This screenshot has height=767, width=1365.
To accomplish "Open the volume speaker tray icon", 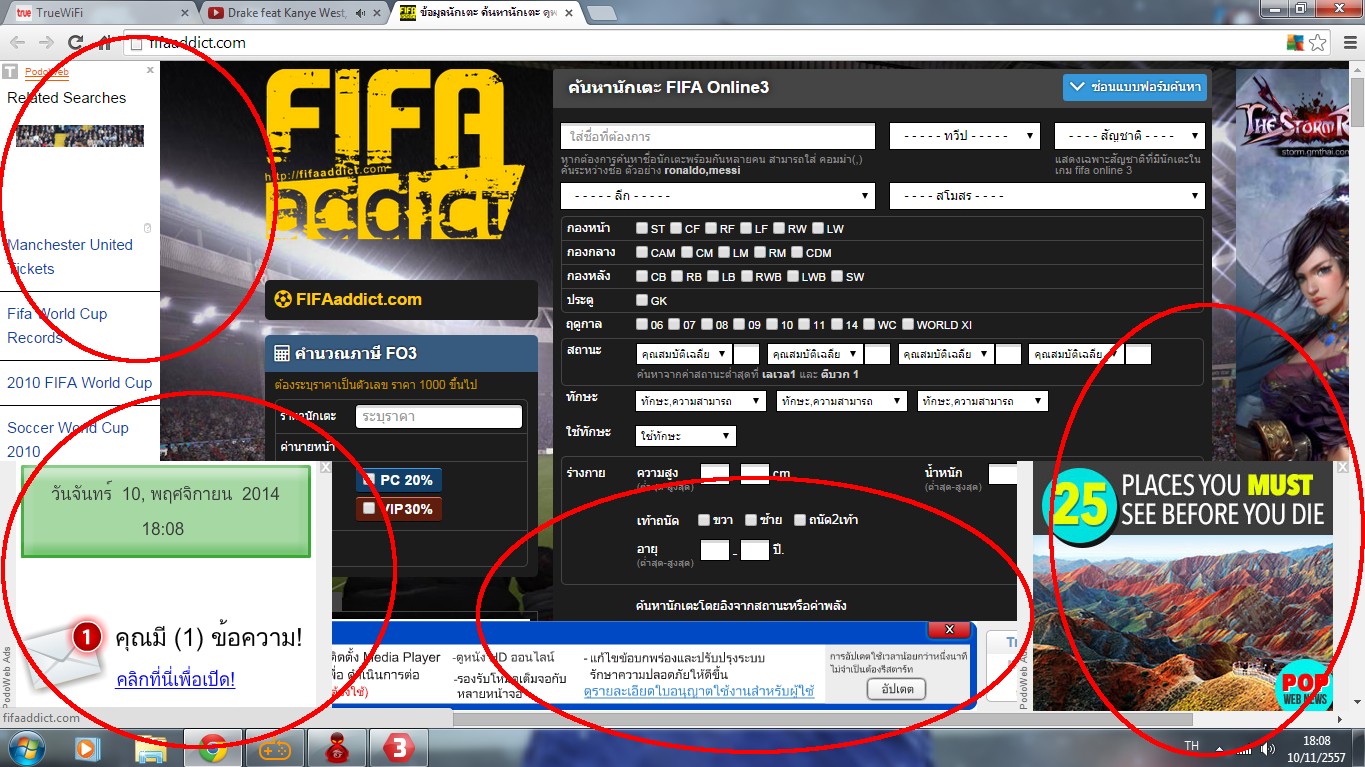I will [x=1269, y=748].
